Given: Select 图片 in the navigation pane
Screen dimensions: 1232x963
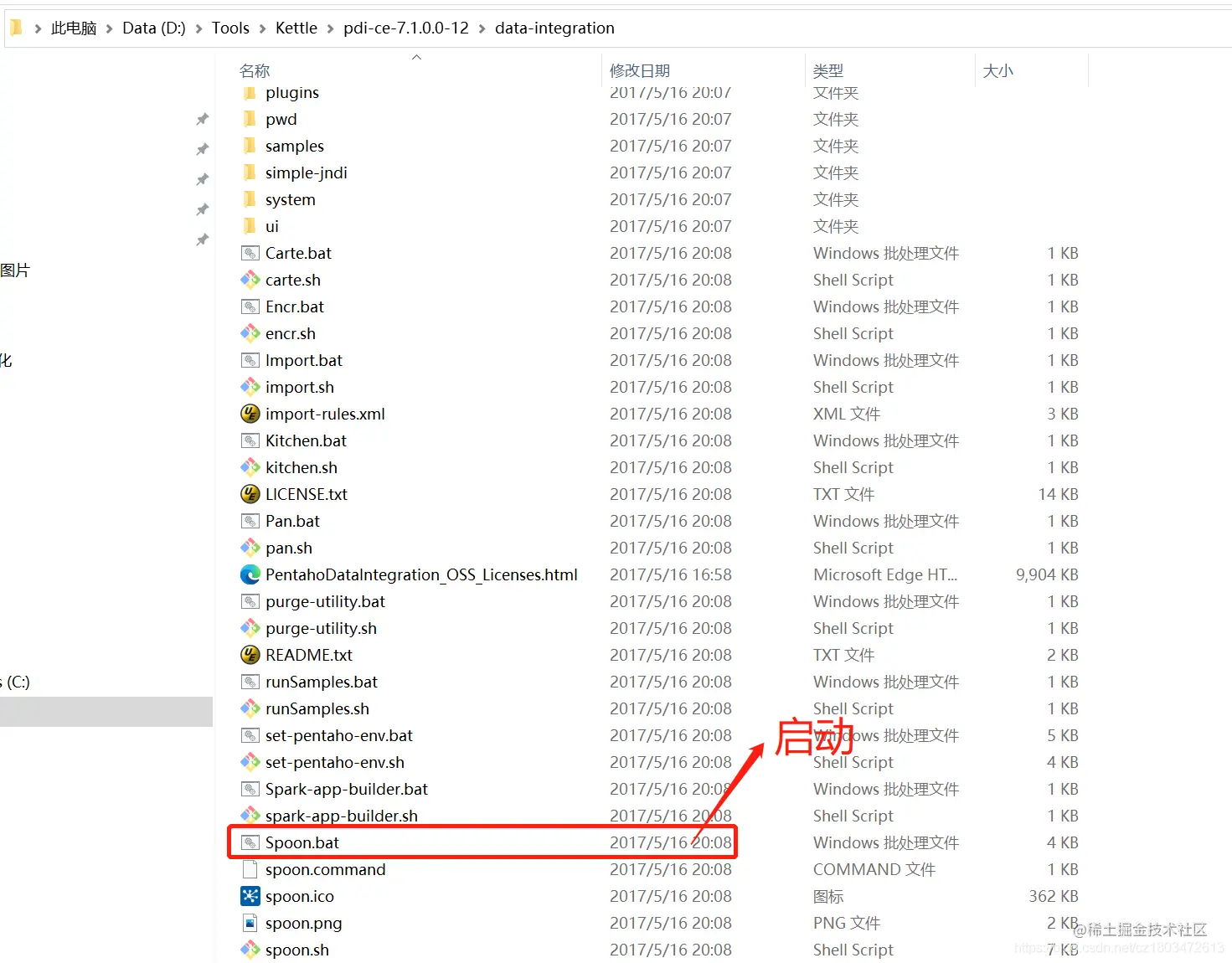Looking at the screenshot, I should click(x=15, y=270).
